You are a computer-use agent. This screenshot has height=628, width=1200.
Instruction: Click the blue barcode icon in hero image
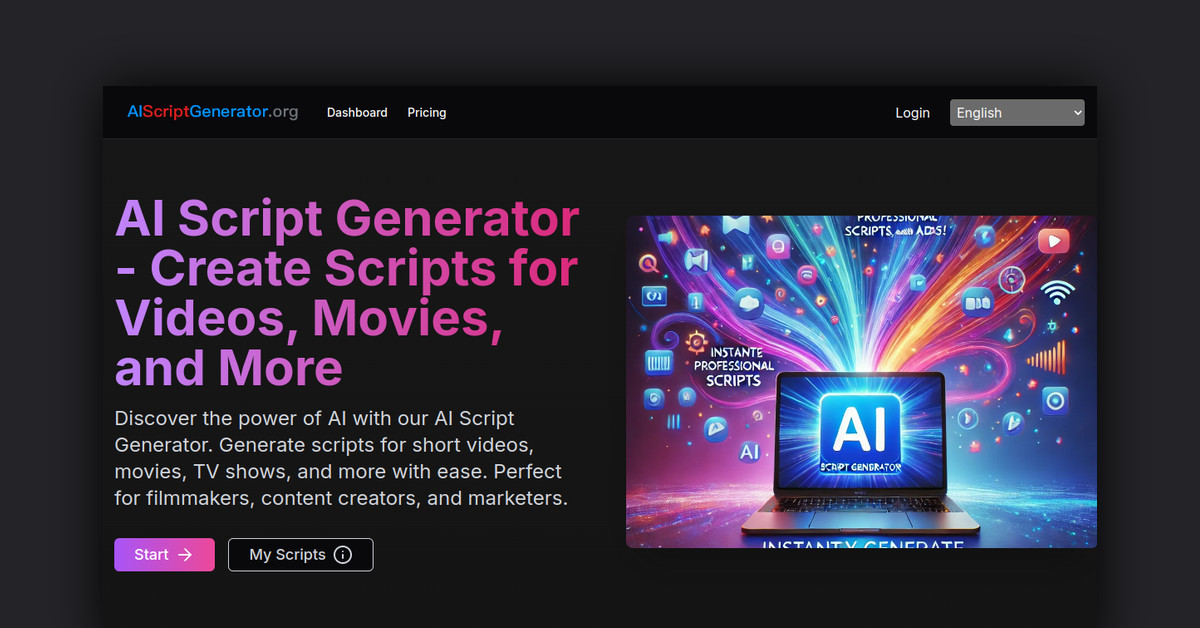(x=658, y=360)
